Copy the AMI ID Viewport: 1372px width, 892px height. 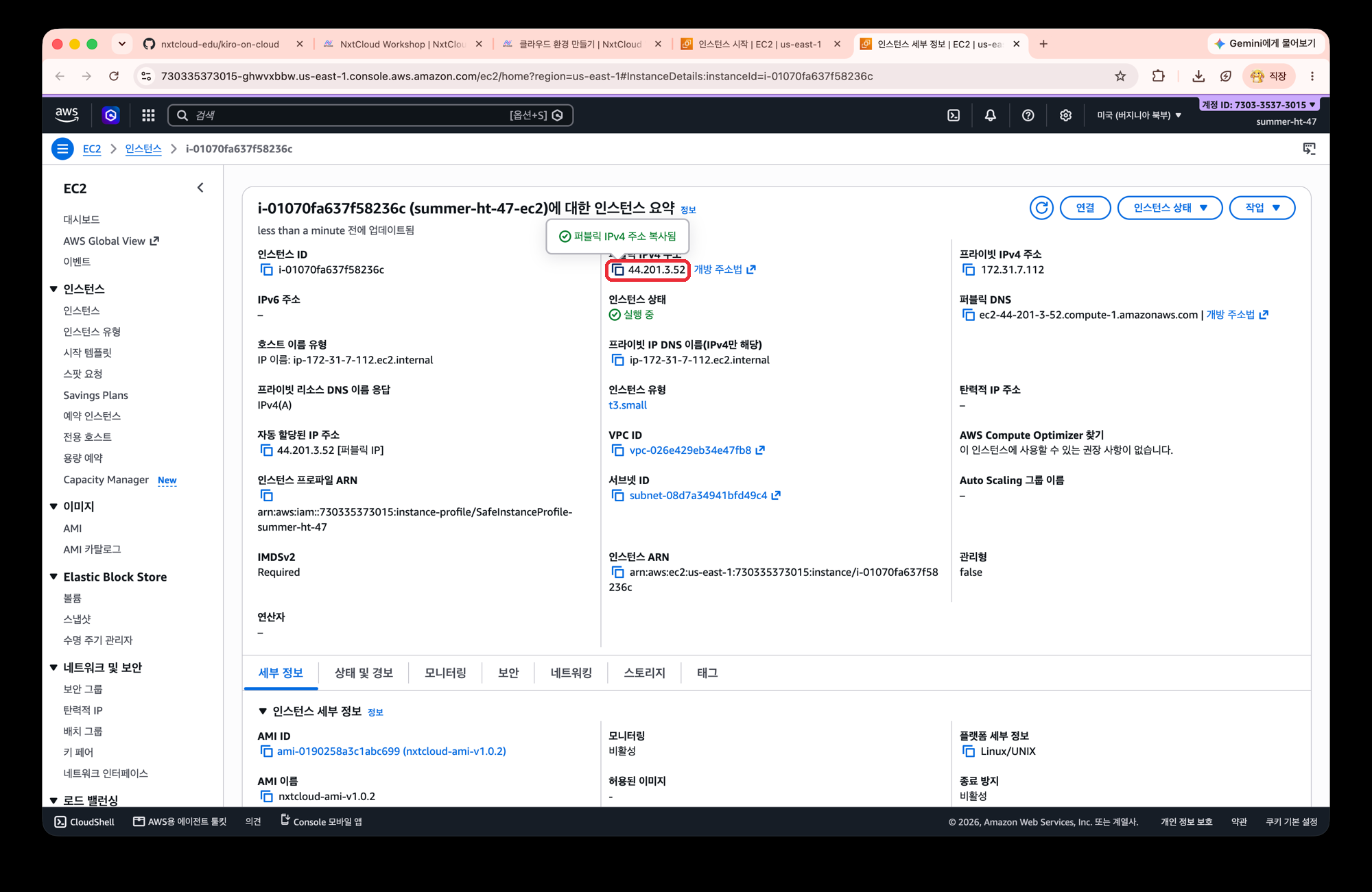tap(266, 751)
